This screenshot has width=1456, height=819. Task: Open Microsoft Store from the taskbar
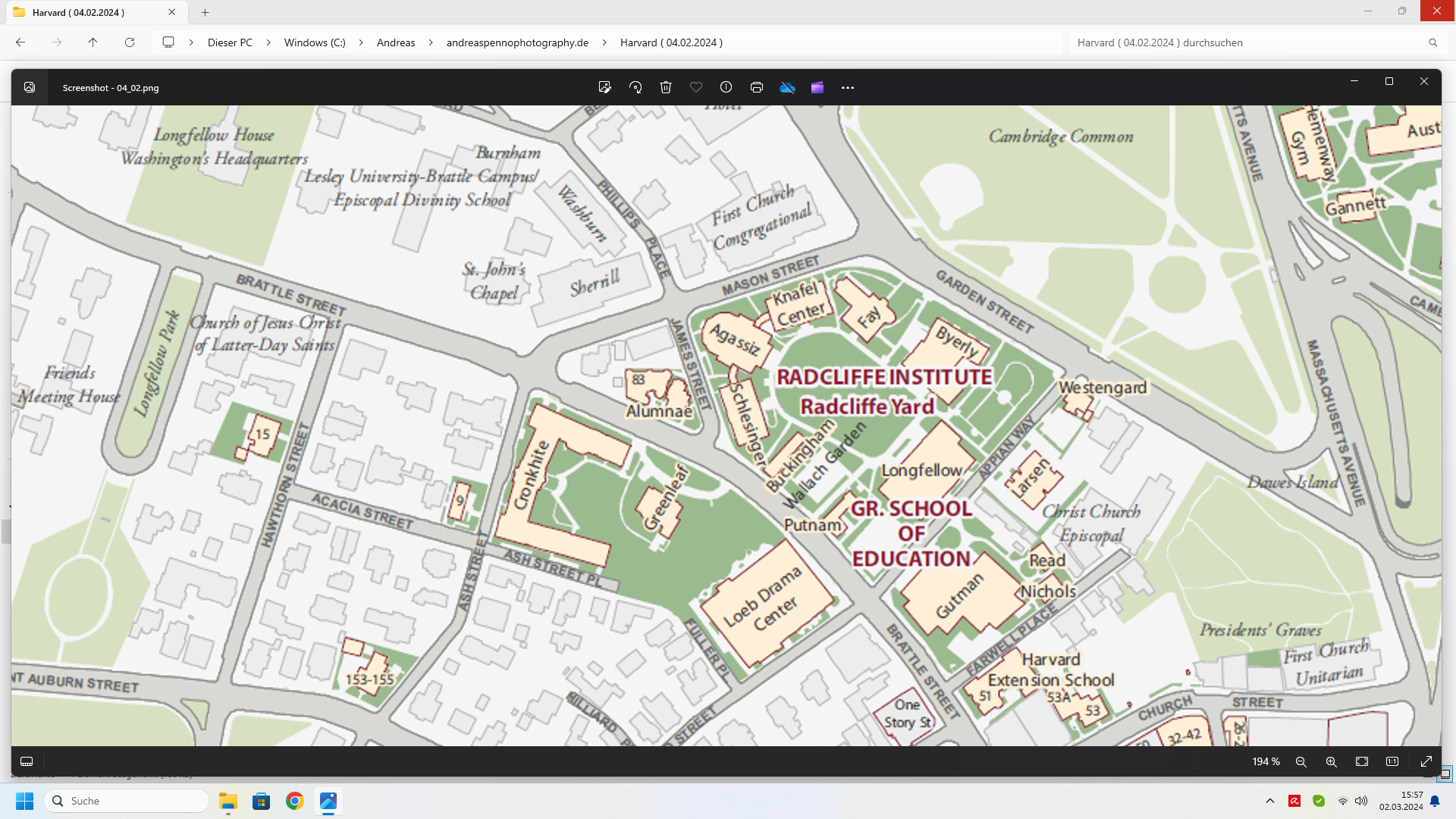261,801
